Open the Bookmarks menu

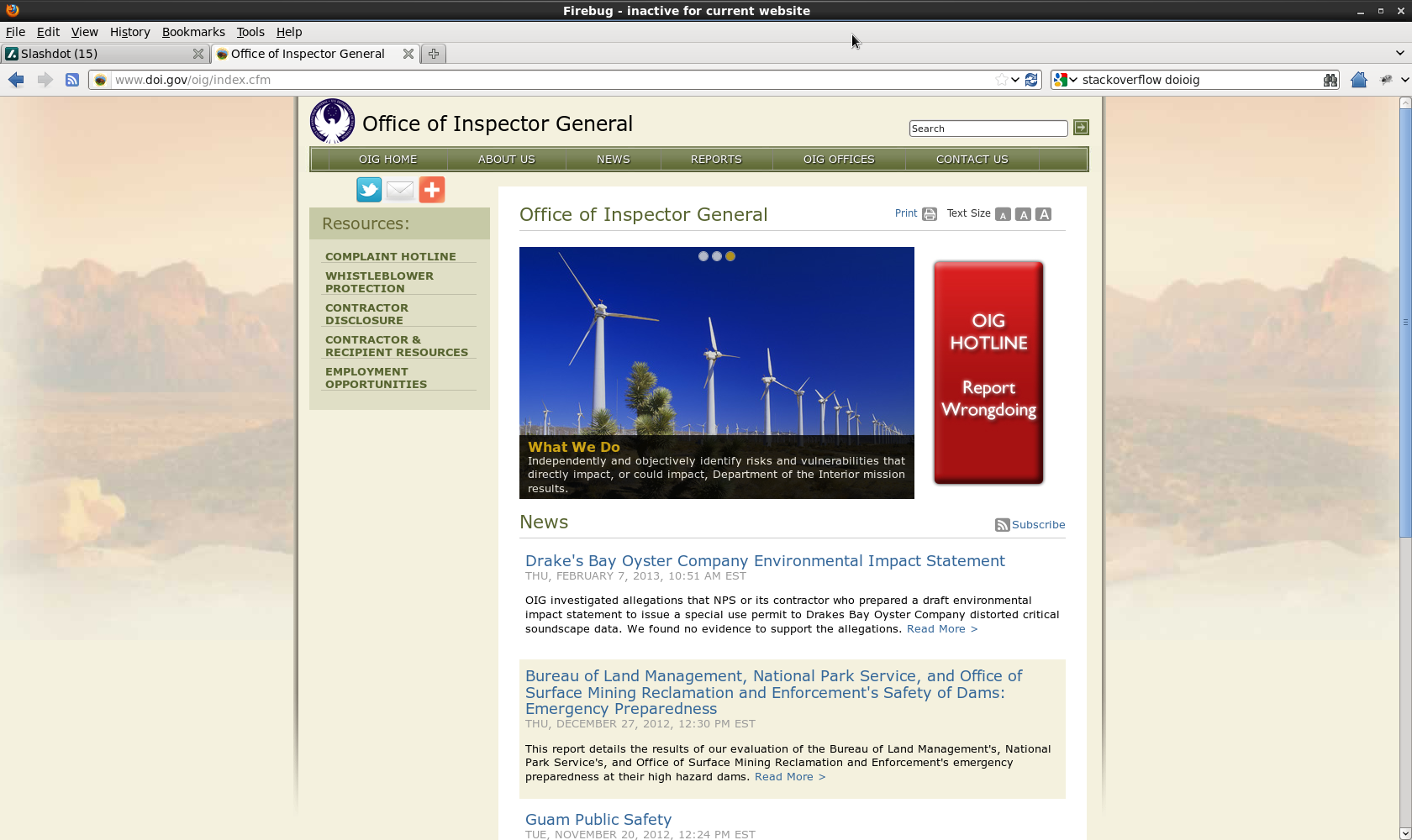193,32
